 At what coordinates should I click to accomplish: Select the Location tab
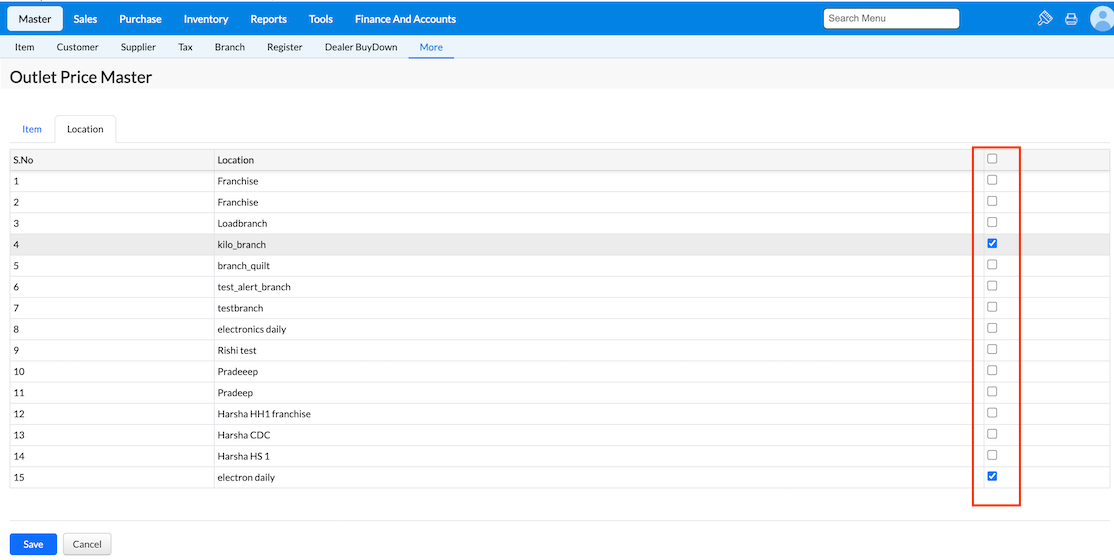coord(85,129)
